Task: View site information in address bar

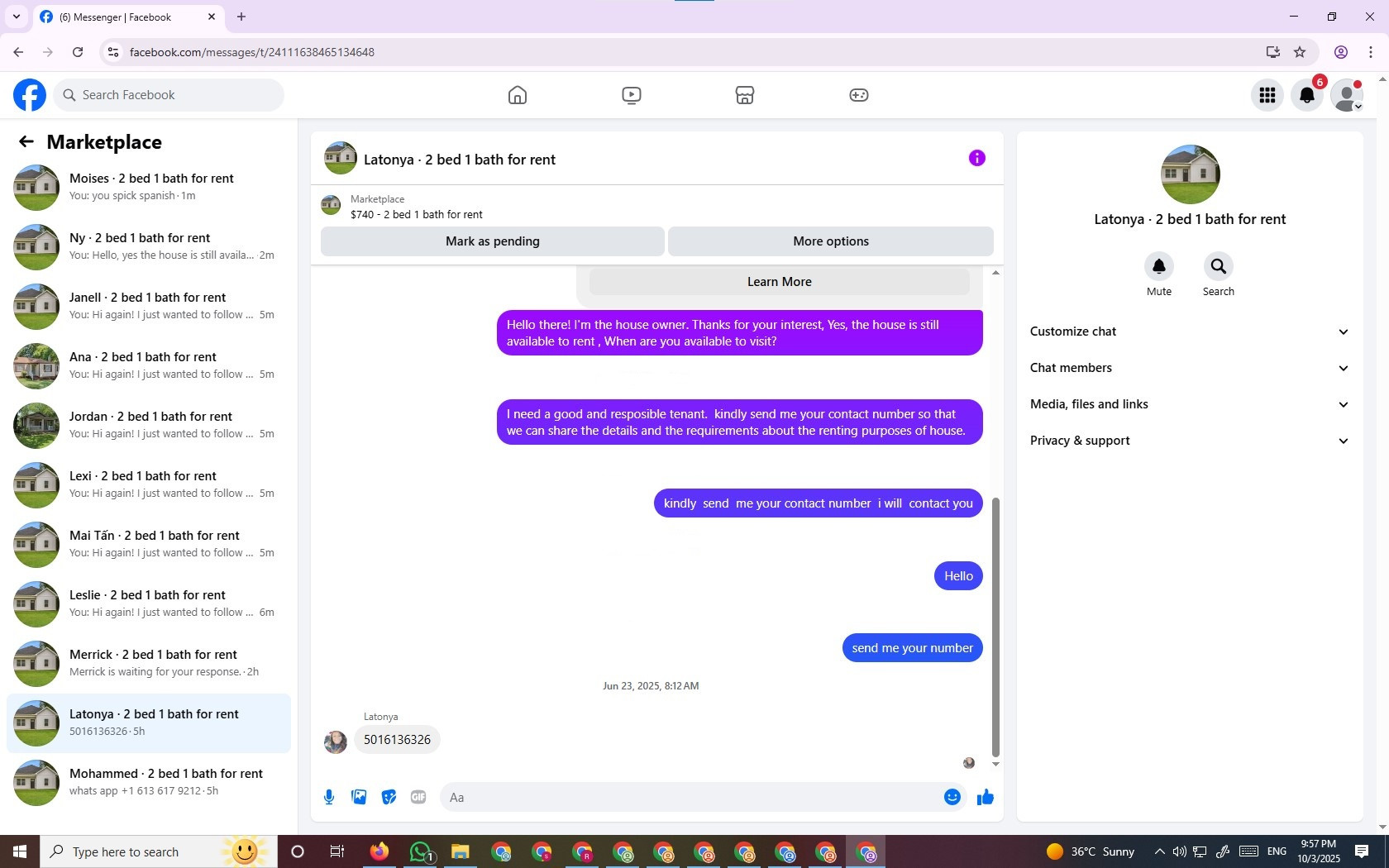Action: tap(113, 52)
